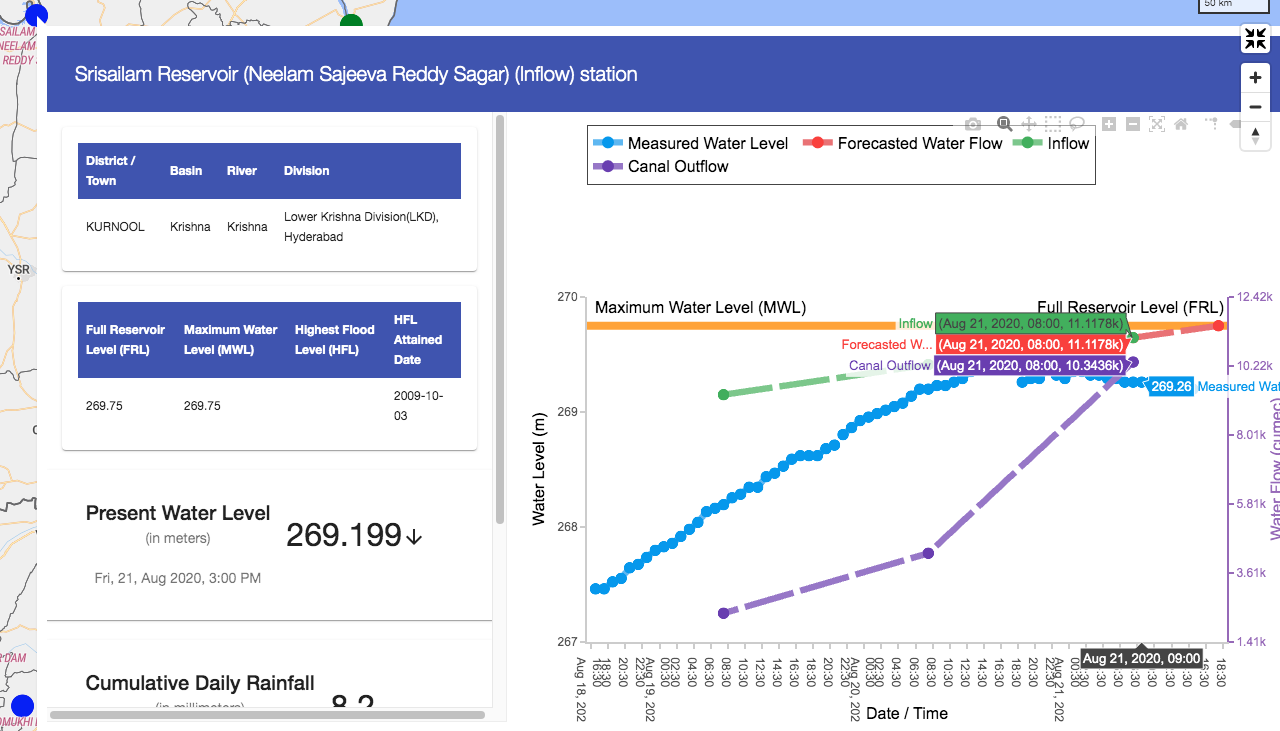The height and width of the screenshot is (731, 1280).
Task: Reset chart axes with home icon
Action: pos(1181,124)
